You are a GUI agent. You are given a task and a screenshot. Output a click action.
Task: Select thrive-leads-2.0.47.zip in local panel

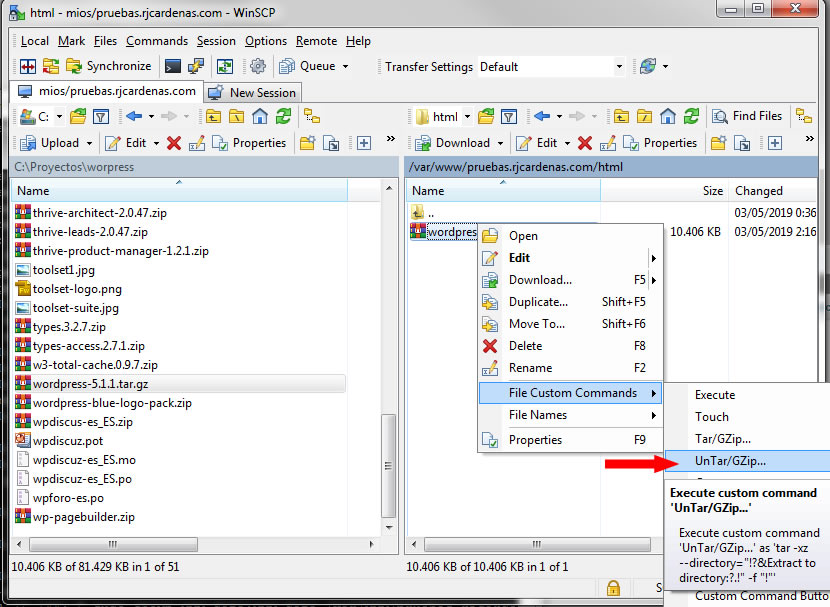point(90,232)
